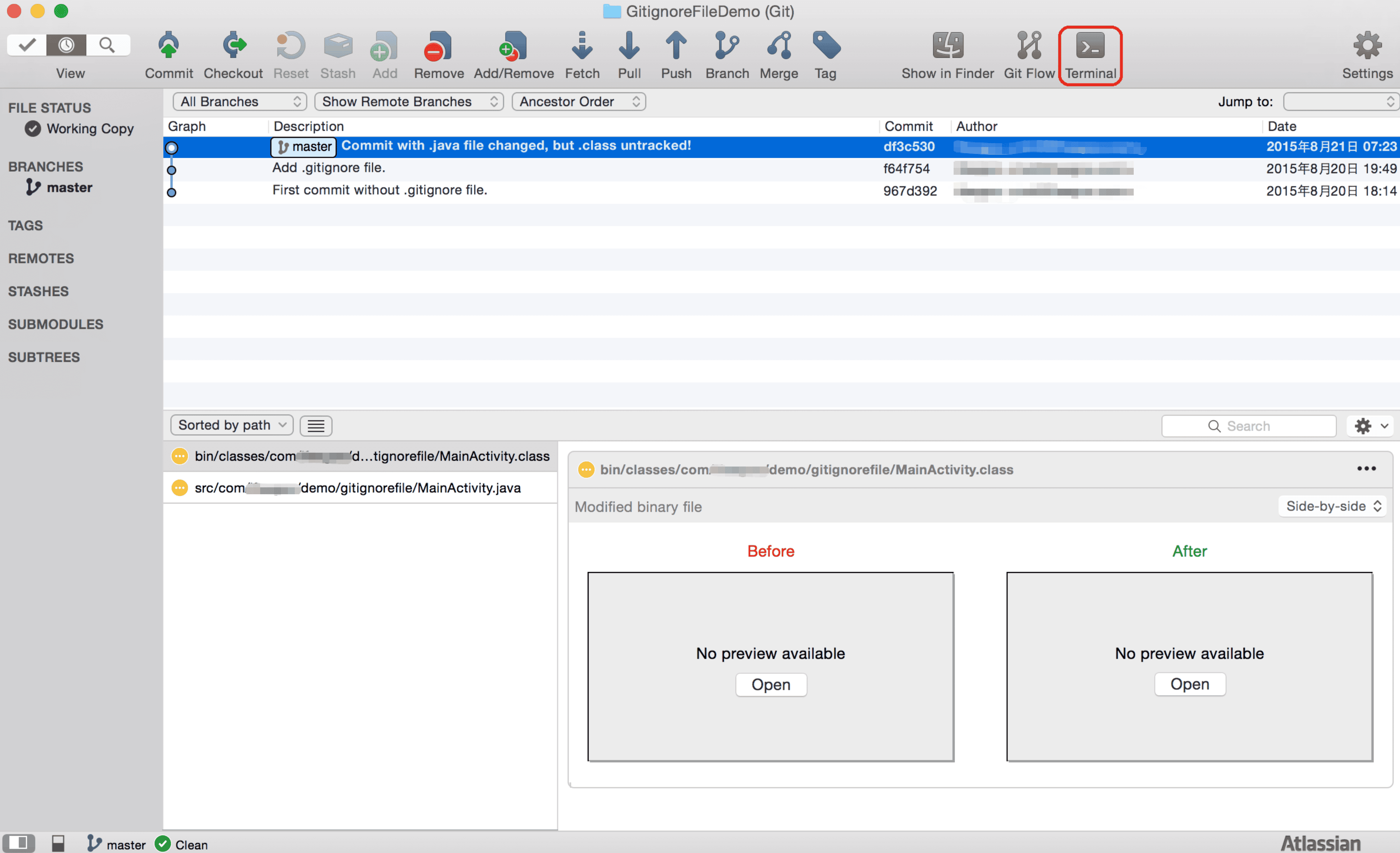Open Git Flow from toolbar
1400x853 pixels.
(x=1029, y=45)
